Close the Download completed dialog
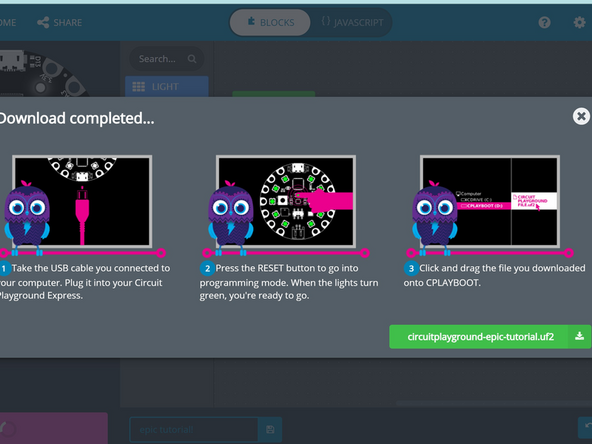Screen dimensions: 592x444 [581, 116]
